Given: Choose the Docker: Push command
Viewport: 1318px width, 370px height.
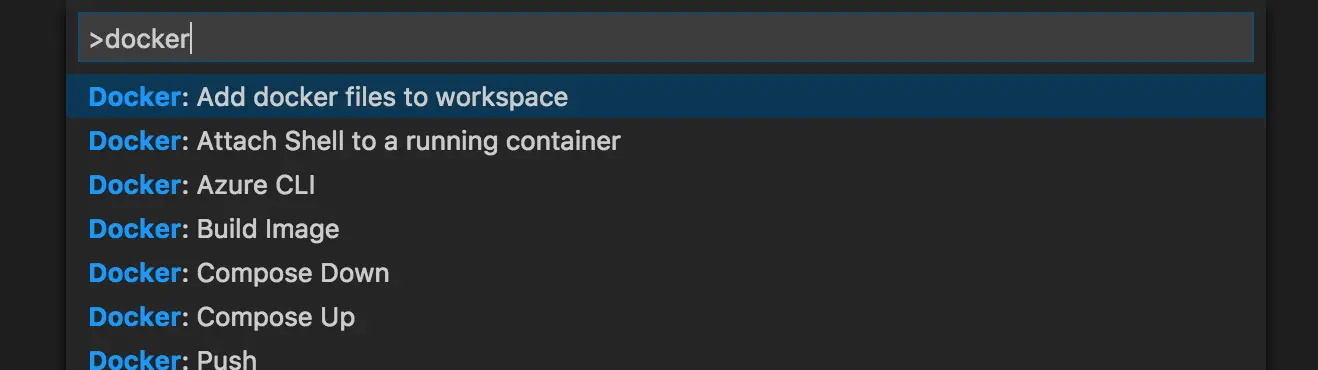Looking at the screenshot, I should pyautogui.click(x=666, y=358).
